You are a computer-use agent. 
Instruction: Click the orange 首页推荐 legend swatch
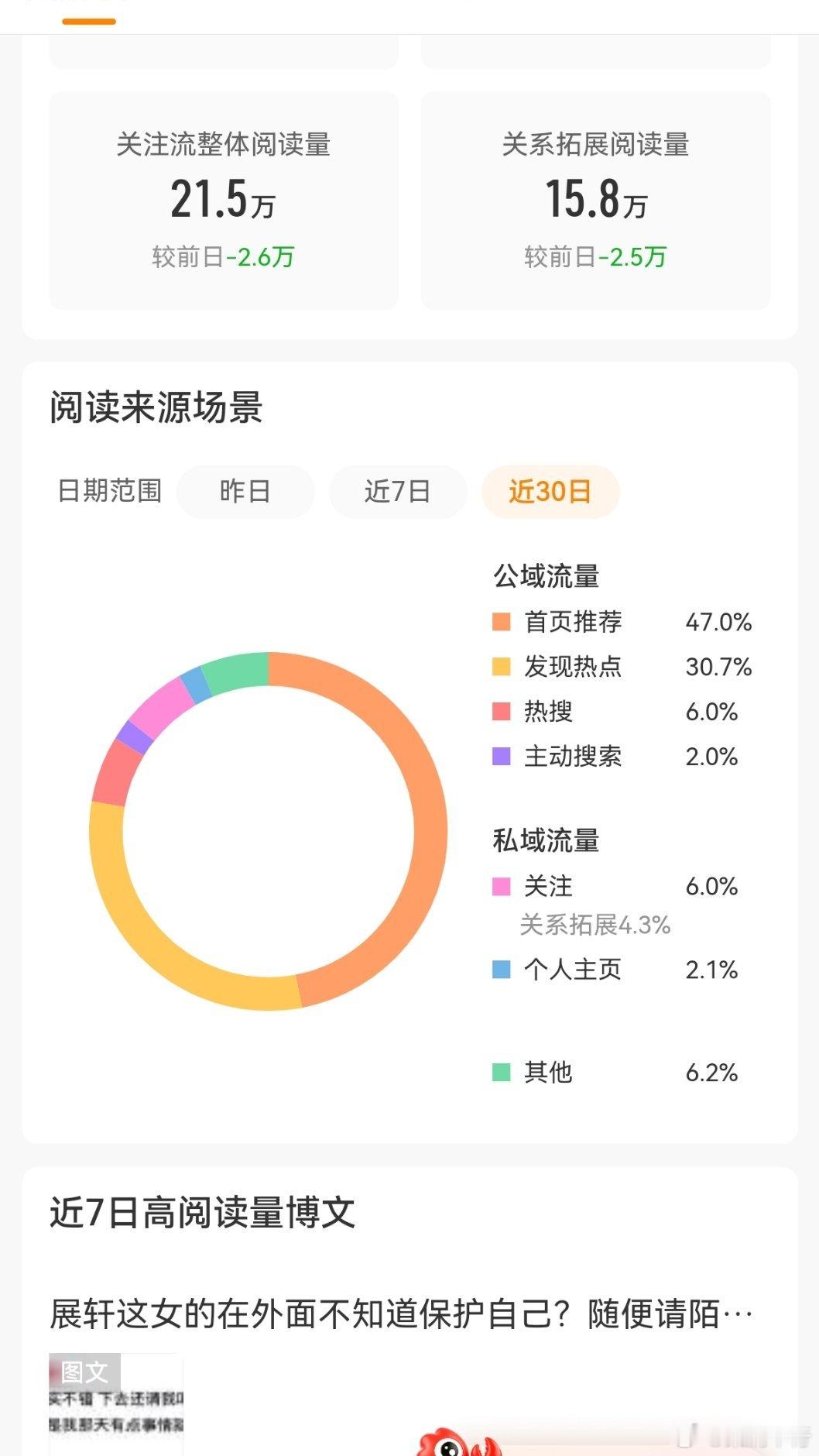tap(502, 622)
